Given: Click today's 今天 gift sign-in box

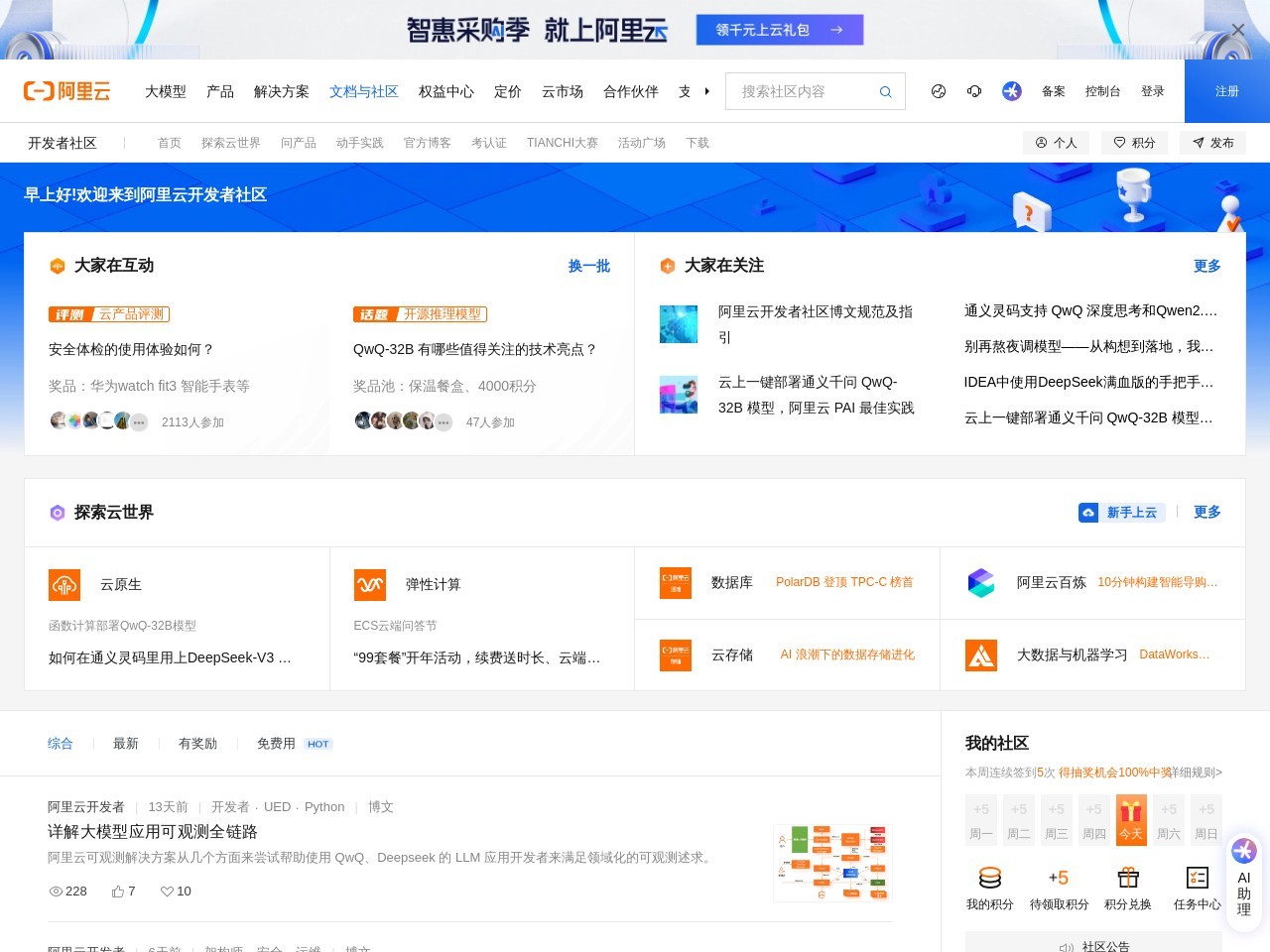Looking at the screenshot, I should (x=1130, y=819).
